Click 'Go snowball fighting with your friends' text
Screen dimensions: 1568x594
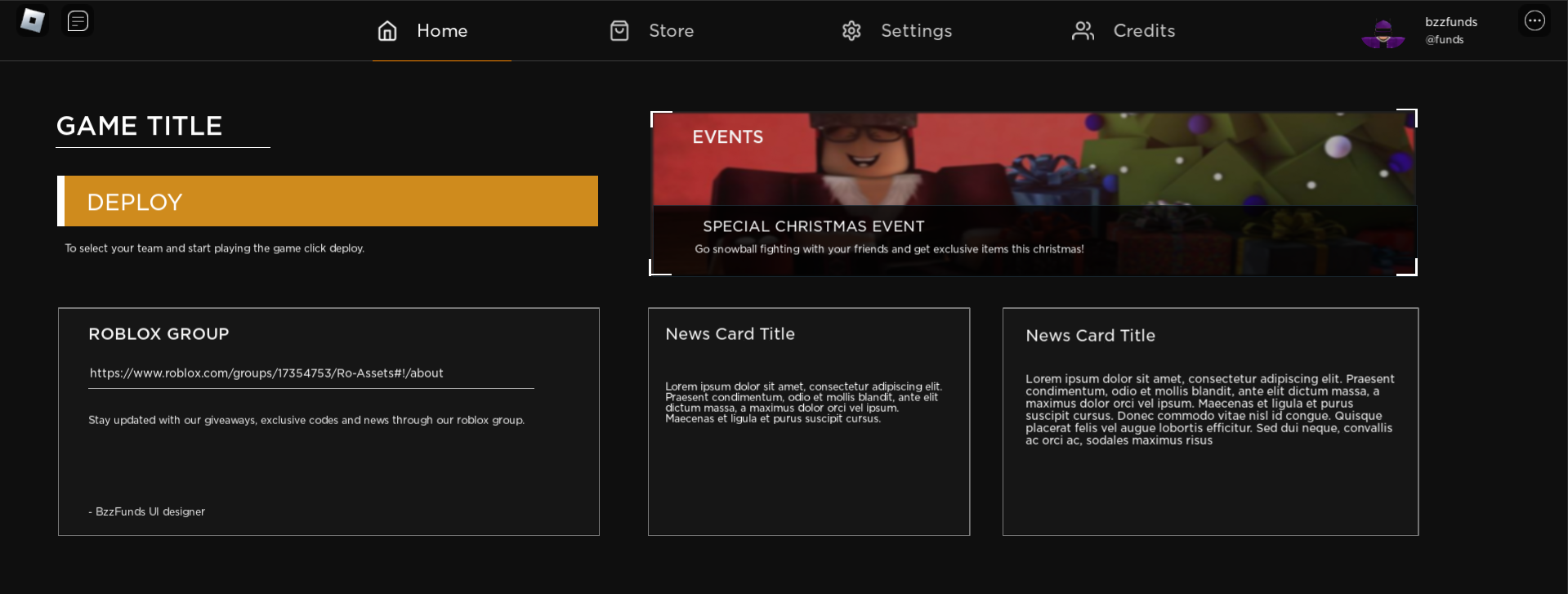[x=889, y=249]
